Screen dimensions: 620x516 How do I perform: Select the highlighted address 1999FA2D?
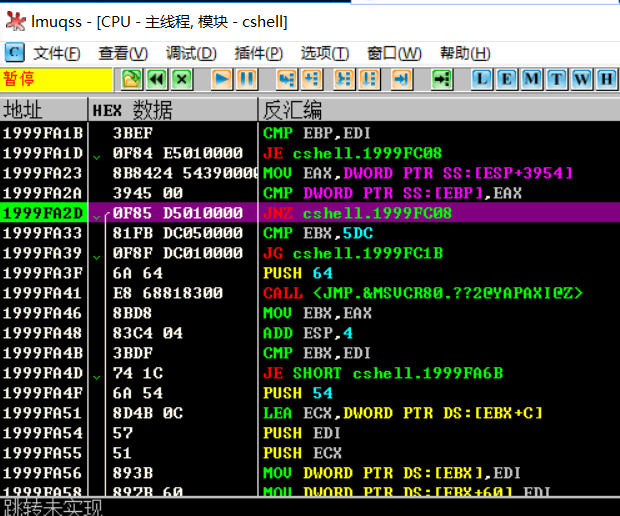[43, 213]
